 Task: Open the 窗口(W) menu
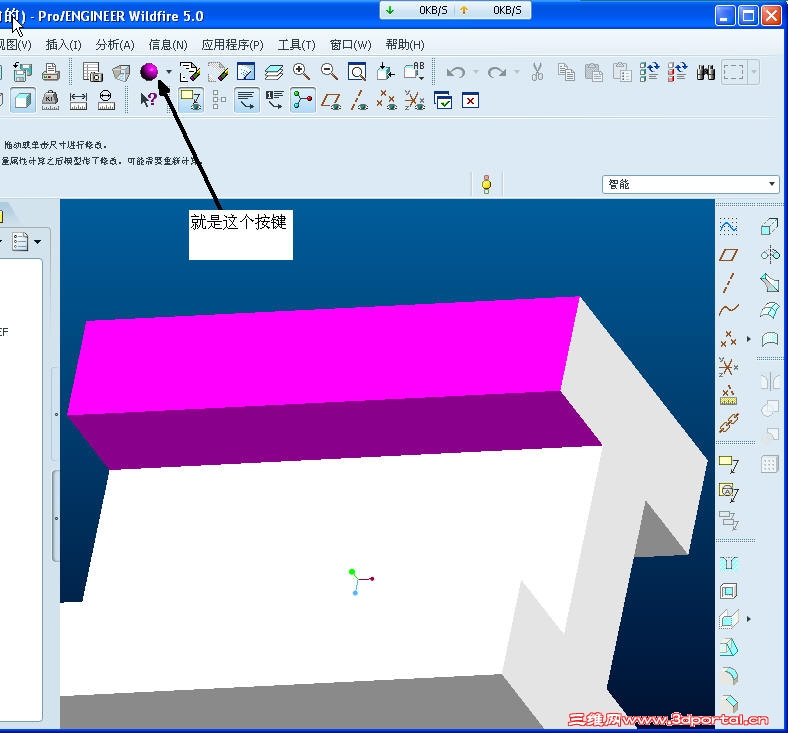click(x=350, y=45)
